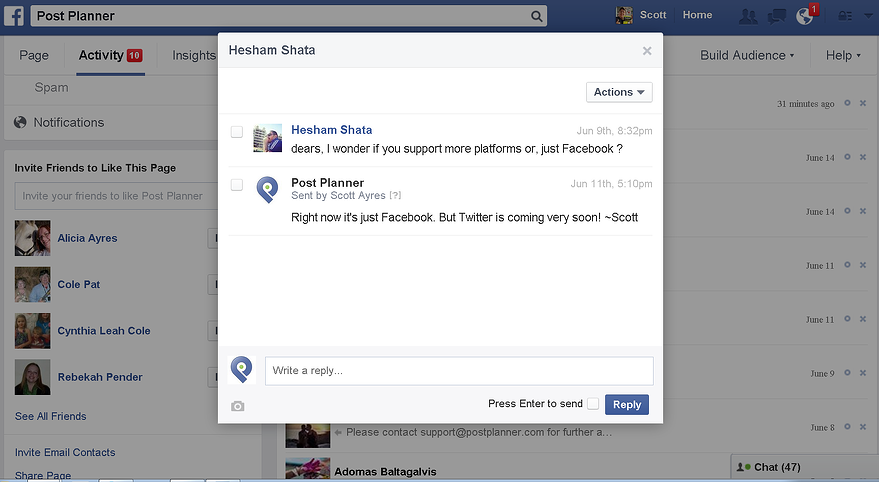The height and width of the screenshot is (482, 879).
Task: Open Rebekah Pender name link
Action: 100,377
